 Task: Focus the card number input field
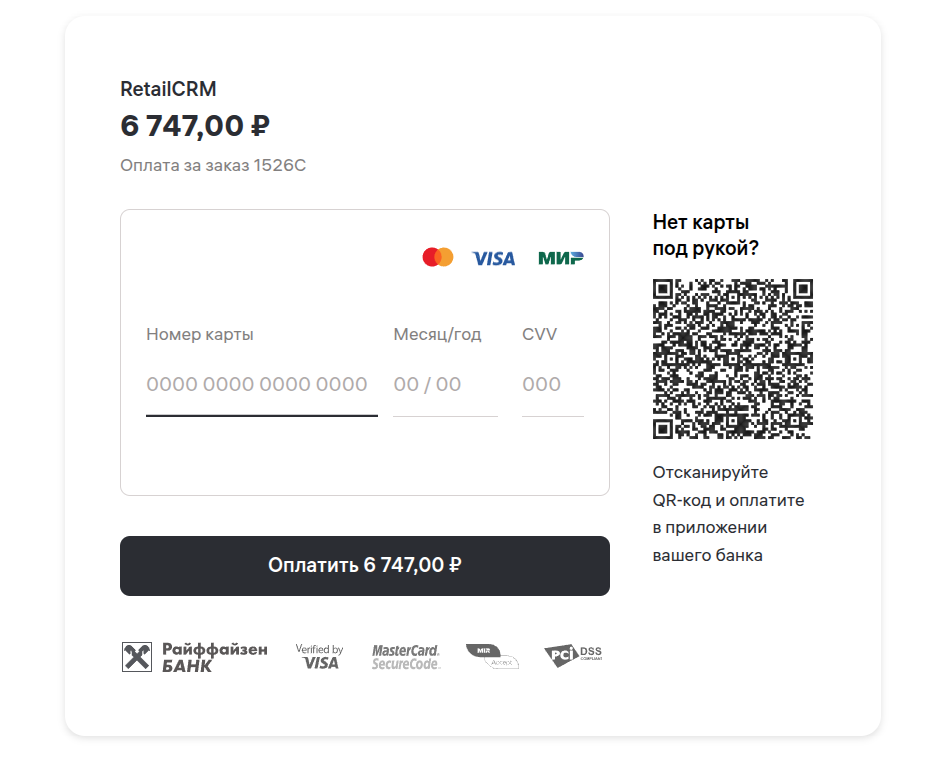click(261, 385)
